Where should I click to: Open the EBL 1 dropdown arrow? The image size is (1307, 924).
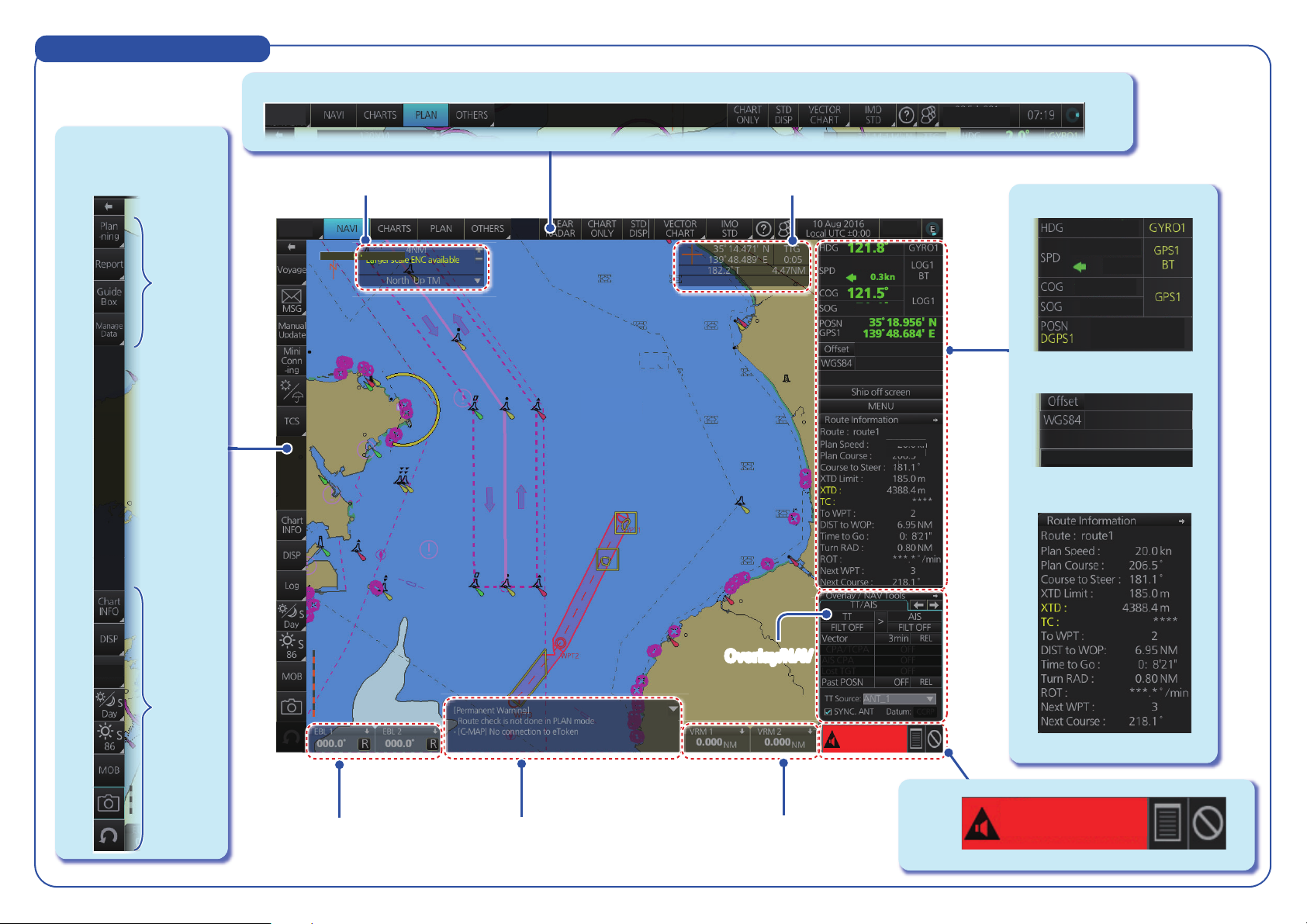[x=367, y=731]
